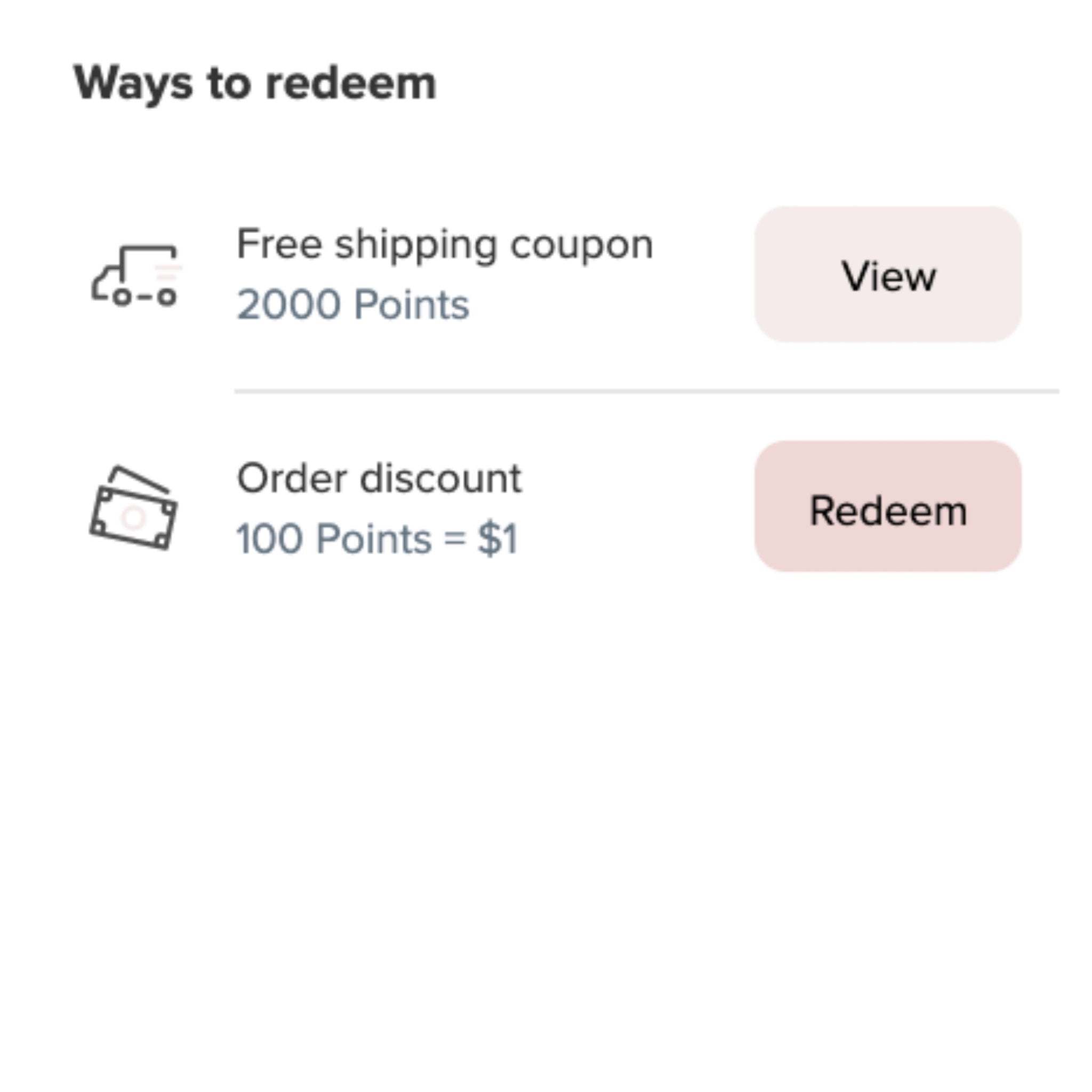
Task: Click the word "discount" in the order label
Action: click(x=441, y=479)
